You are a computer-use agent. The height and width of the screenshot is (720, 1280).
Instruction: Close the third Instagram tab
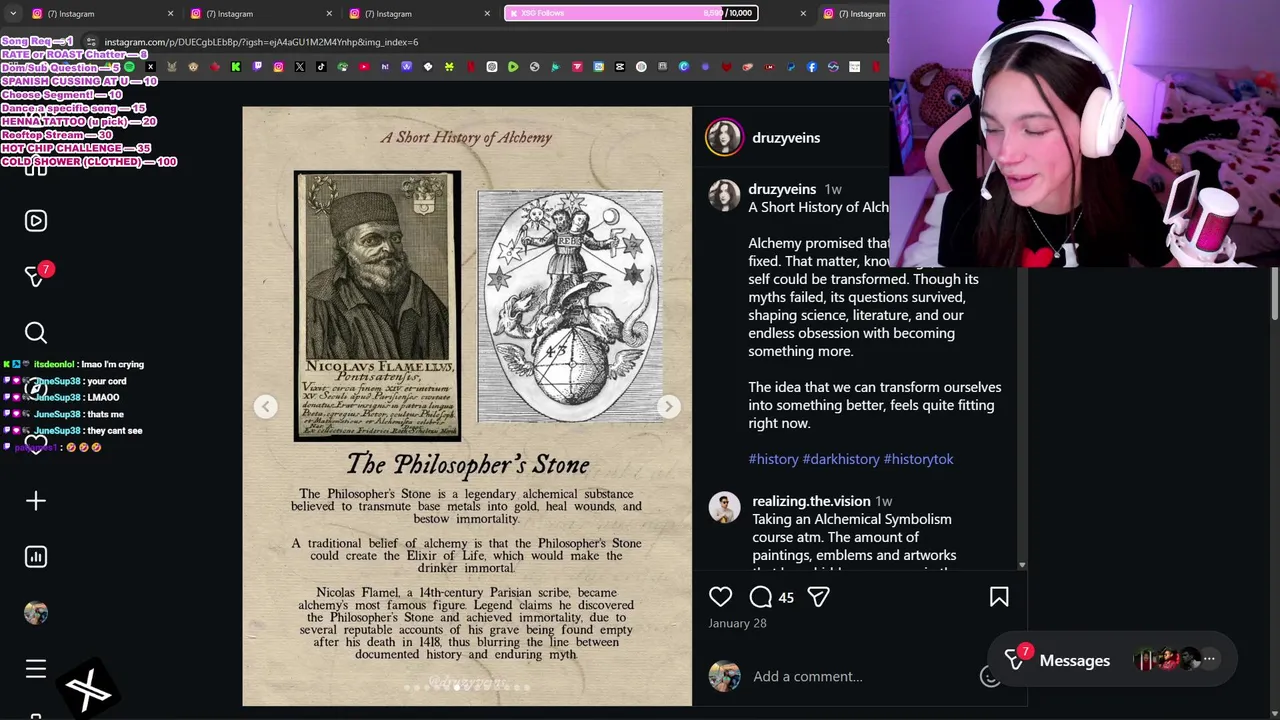click(x=487, y=14)
